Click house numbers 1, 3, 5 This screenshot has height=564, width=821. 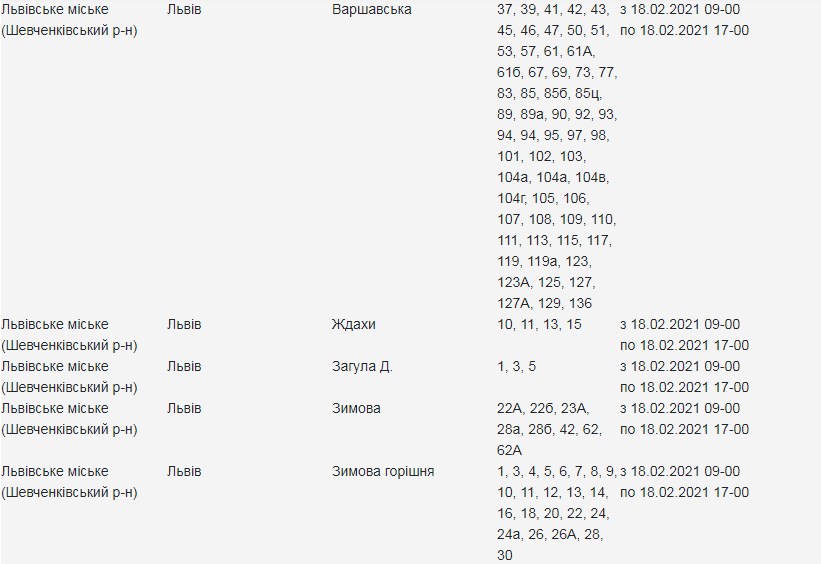[516, 367]
